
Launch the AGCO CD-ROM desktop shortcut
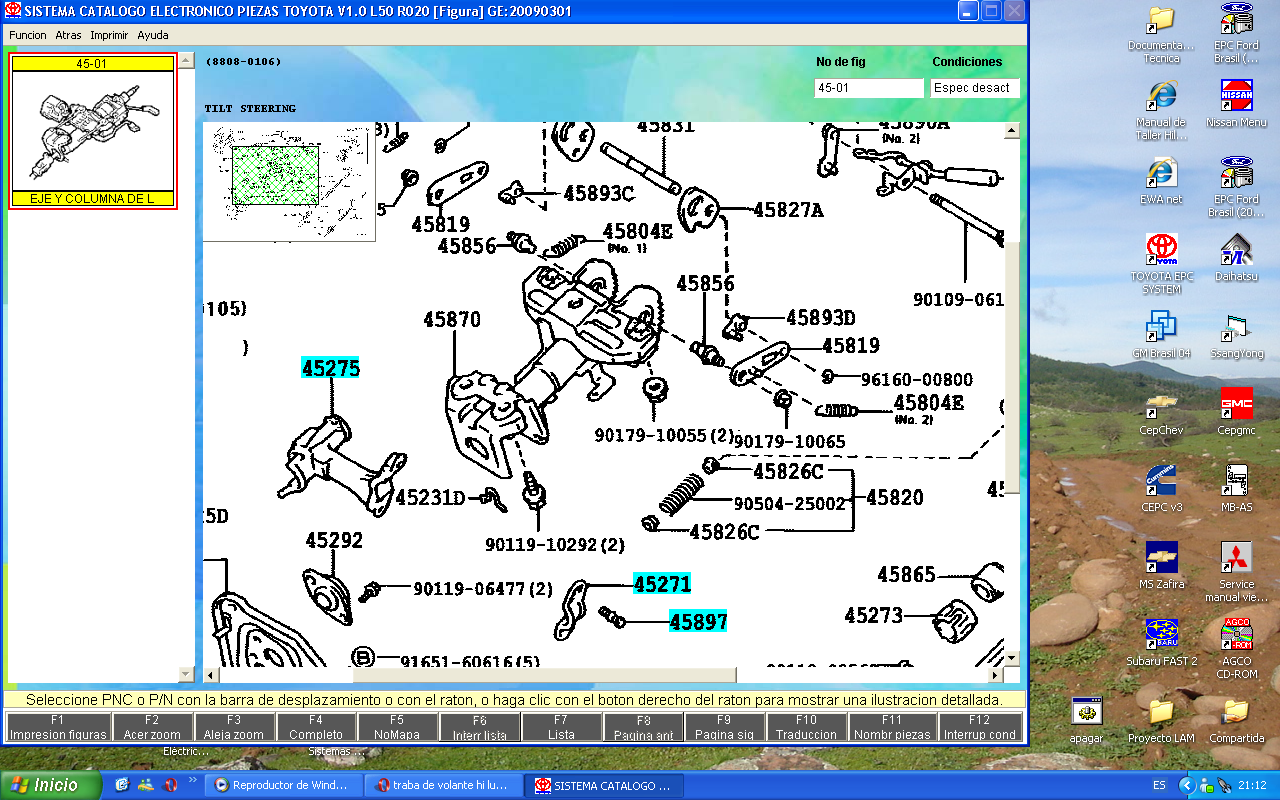coord(1236,634)
